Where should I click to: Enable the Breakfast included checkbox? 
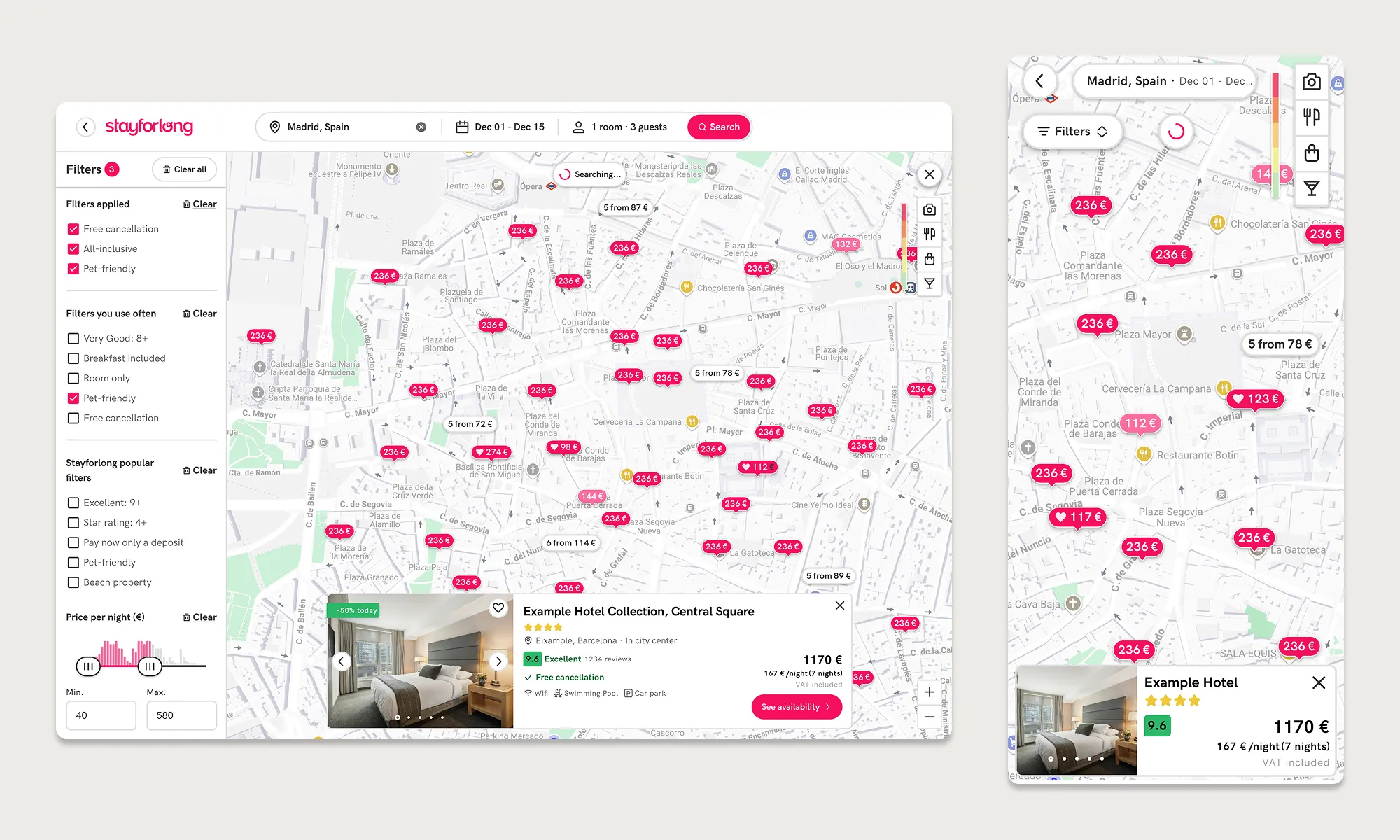pos(73,358)
